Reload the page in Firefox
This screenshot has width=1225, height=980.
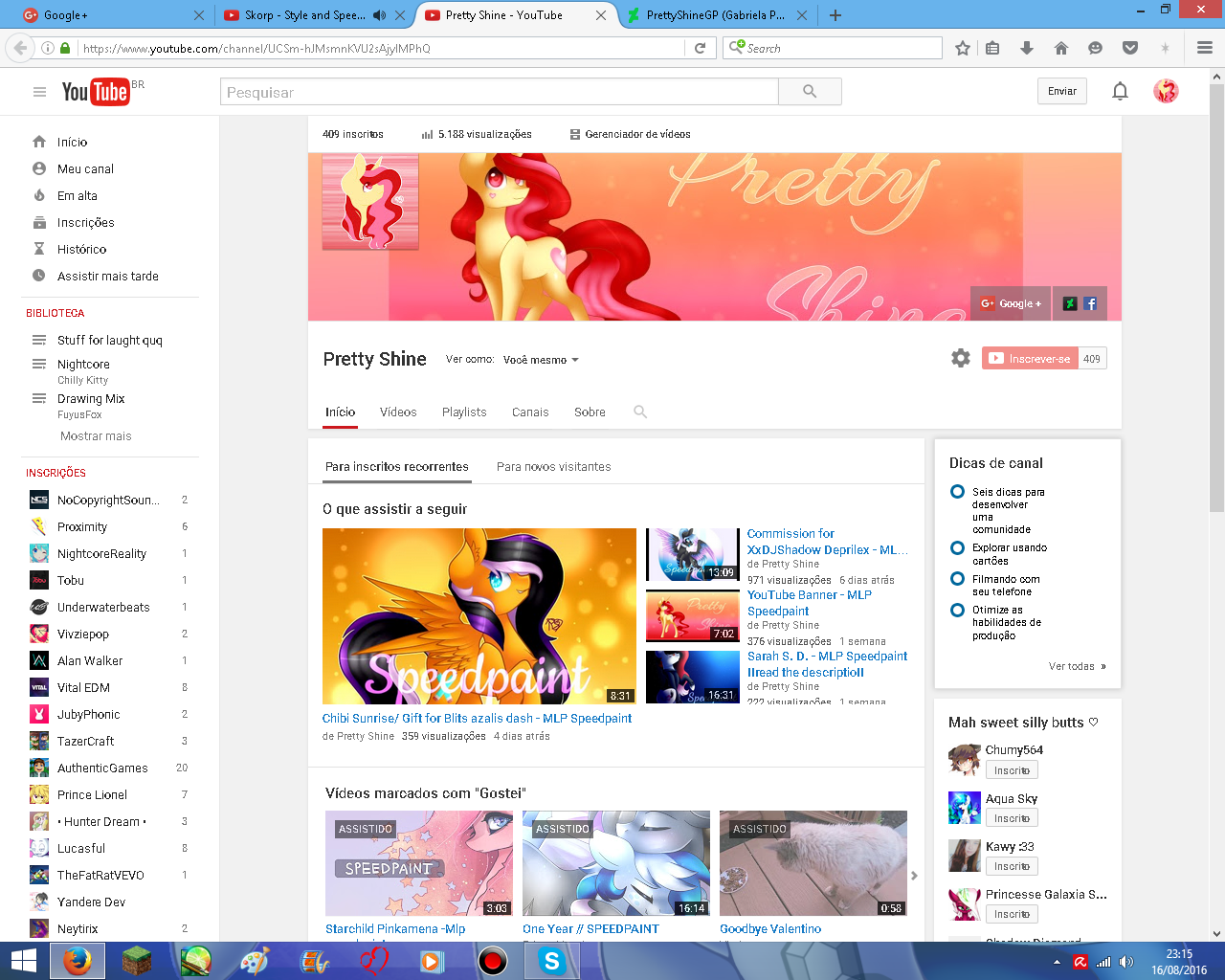coord(700,48)
